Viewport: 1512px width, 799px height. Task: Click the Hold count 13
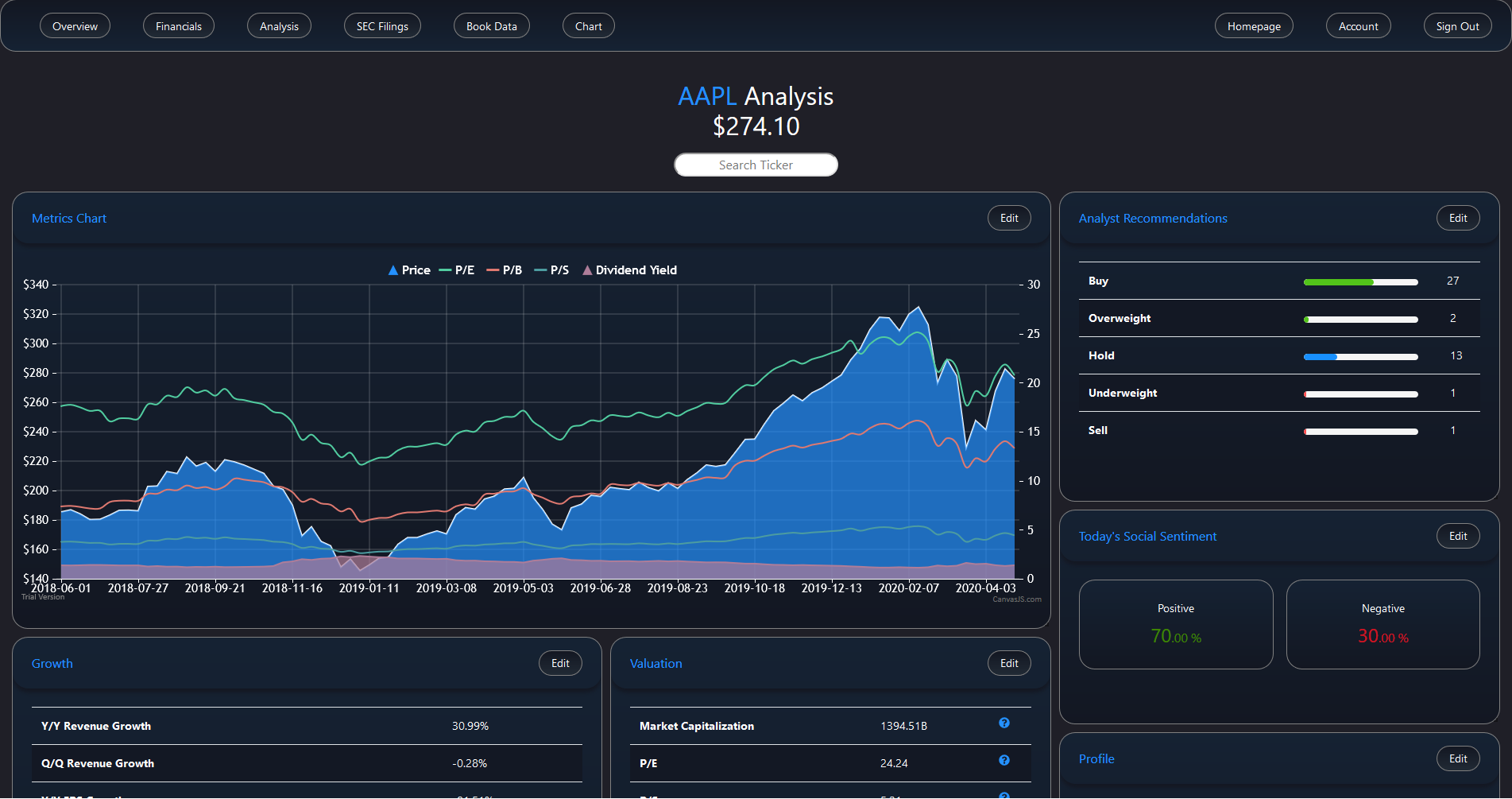(x=1456, y=355)
